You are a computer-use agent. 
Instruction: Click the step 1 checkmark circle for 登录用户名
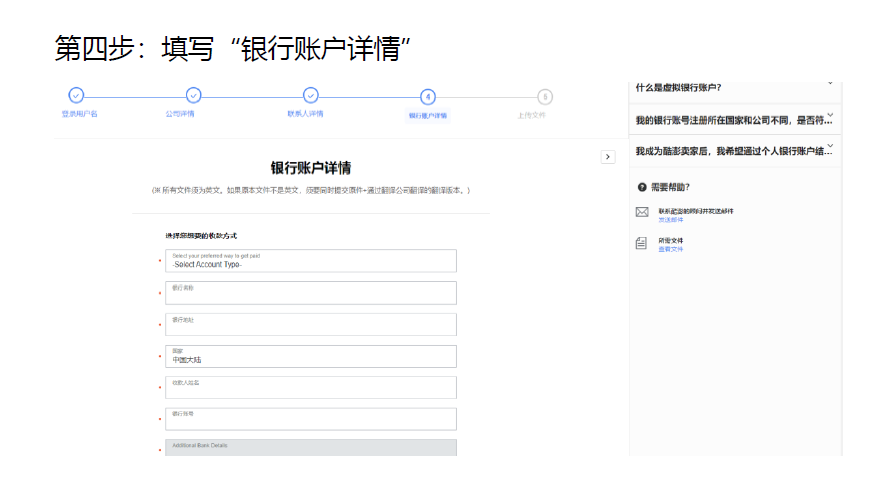(x=76, y=96)
